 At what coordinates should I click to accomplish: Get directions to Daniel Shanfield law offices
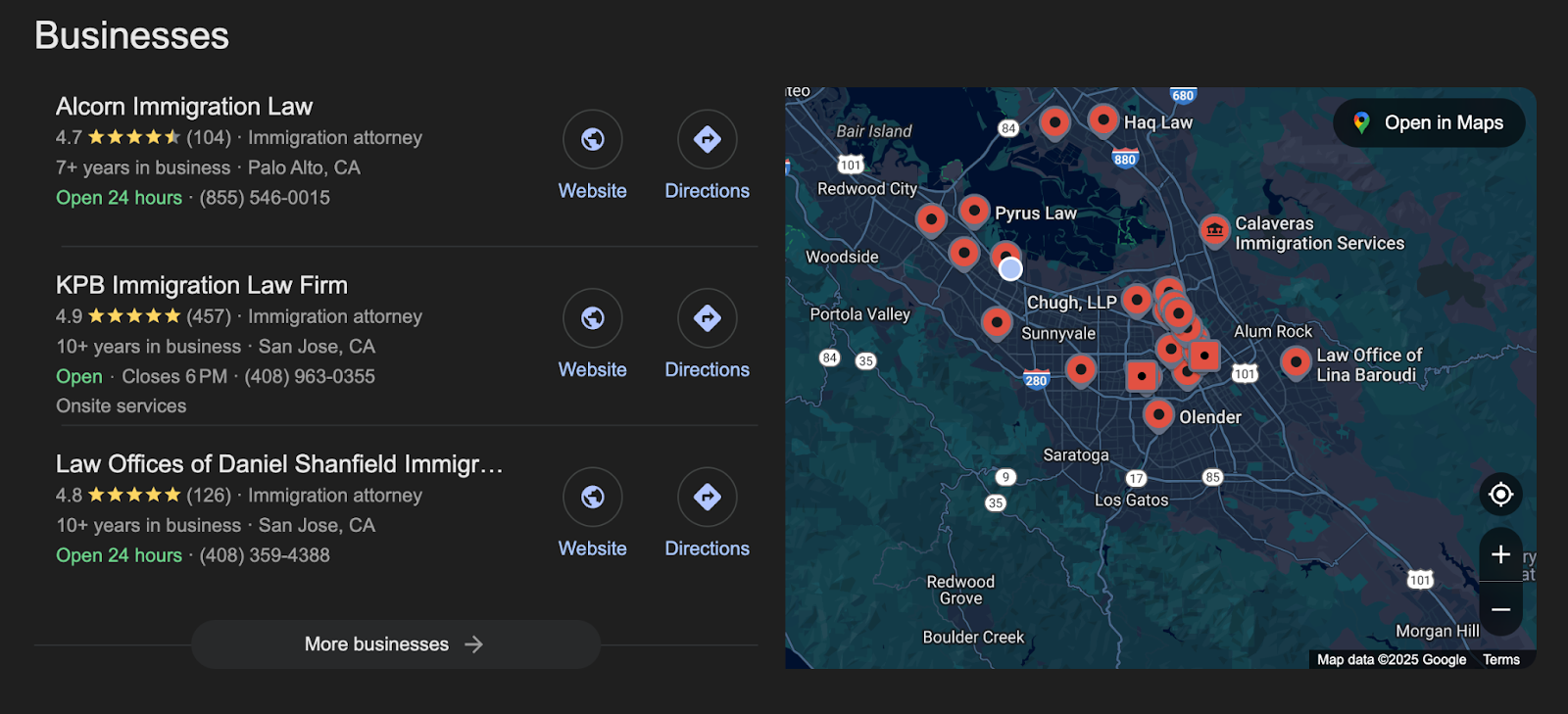click(707, 498)
